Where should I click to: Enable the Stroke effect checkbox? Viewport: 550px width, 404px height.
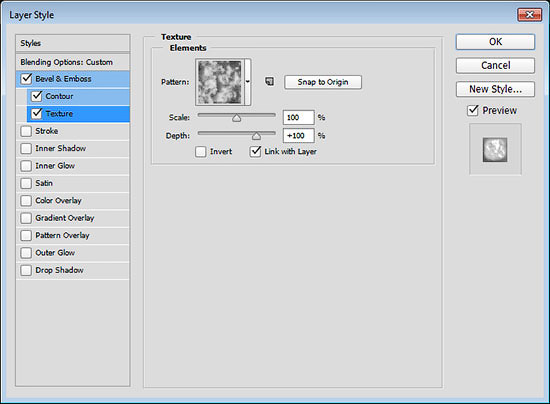click(x=26, y=131)
